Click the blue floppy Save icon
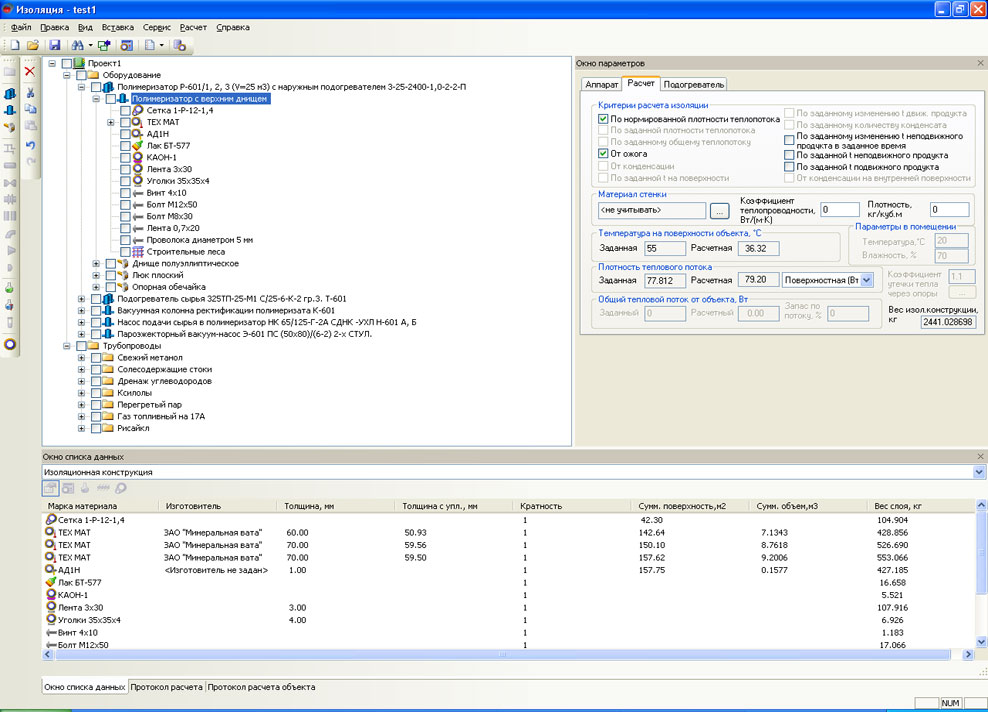Image resolution: width=988 pixels, height=712 pixels. tap(55, 45)
